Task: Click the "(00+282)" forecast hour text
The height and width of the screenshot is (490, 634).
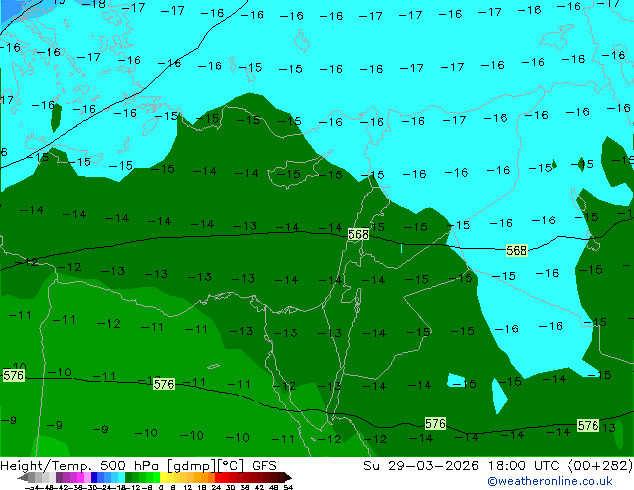Action: point(600,466)
